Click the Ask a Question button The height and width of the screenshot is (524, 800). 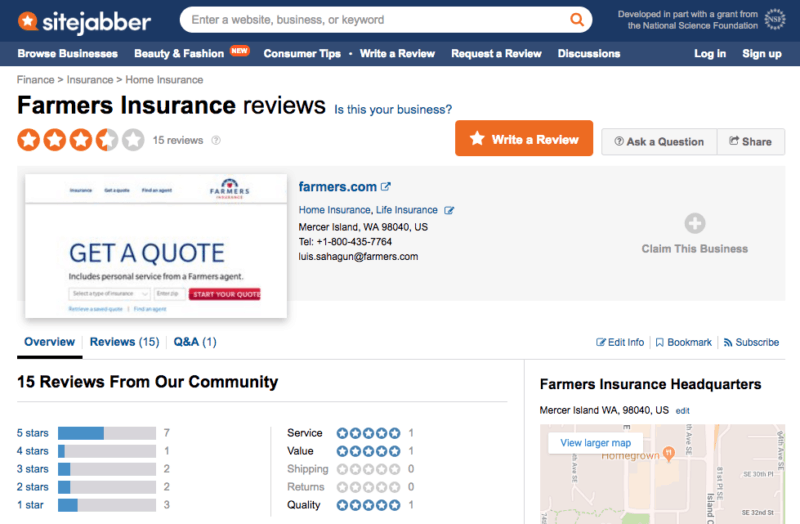(659, 142)
